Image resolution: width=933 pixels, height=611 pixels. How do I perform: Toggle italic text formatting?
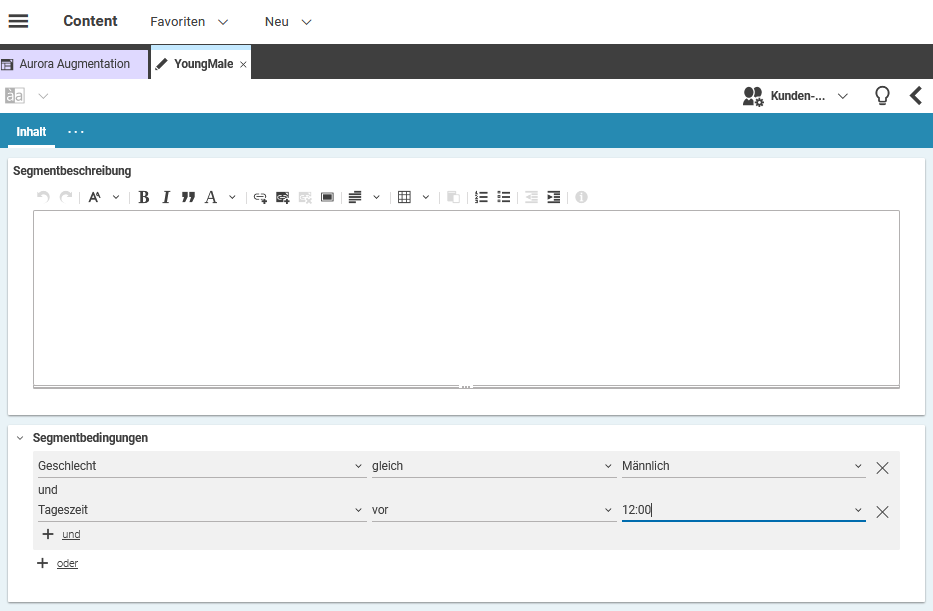[166, 197]
